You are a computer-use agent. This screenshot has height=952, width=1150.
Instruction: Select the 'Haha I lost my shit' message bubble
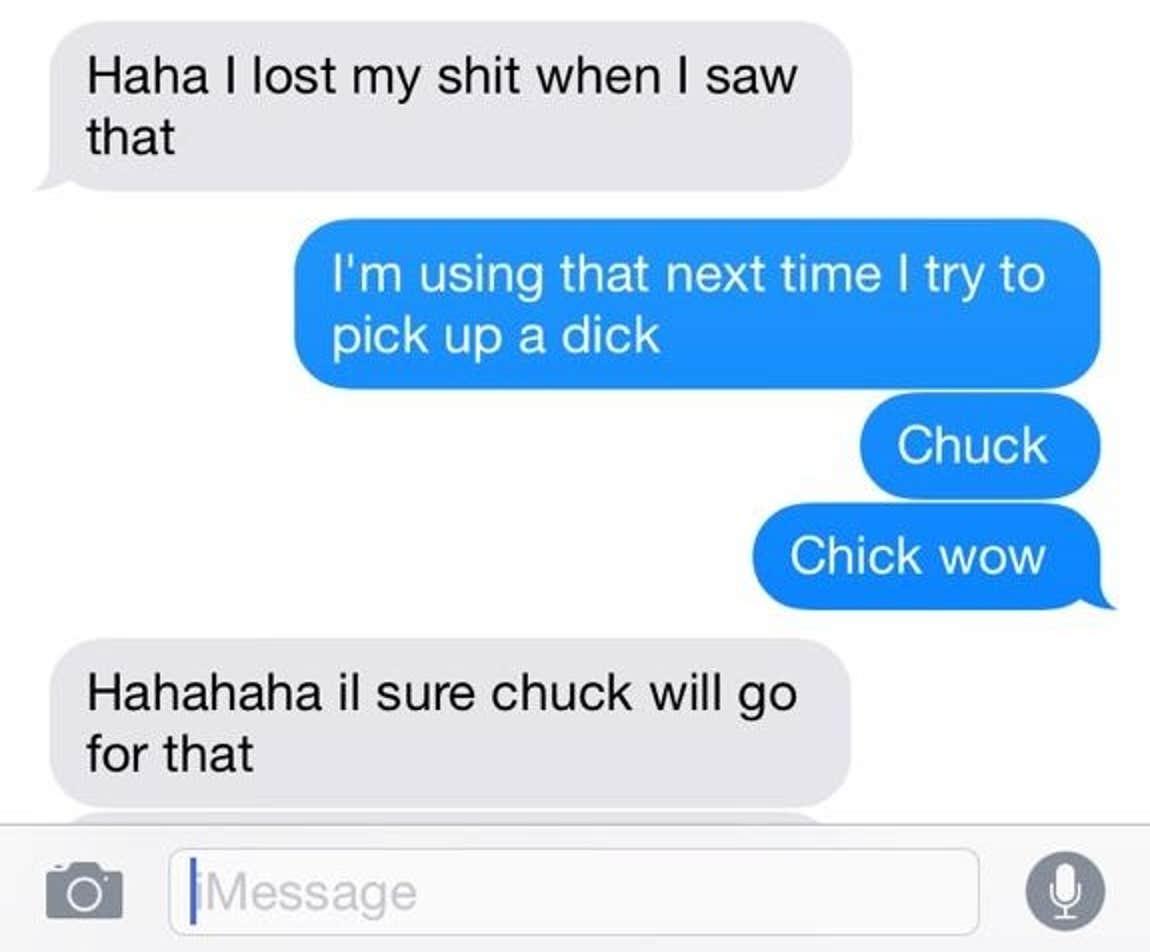[446, 106]
